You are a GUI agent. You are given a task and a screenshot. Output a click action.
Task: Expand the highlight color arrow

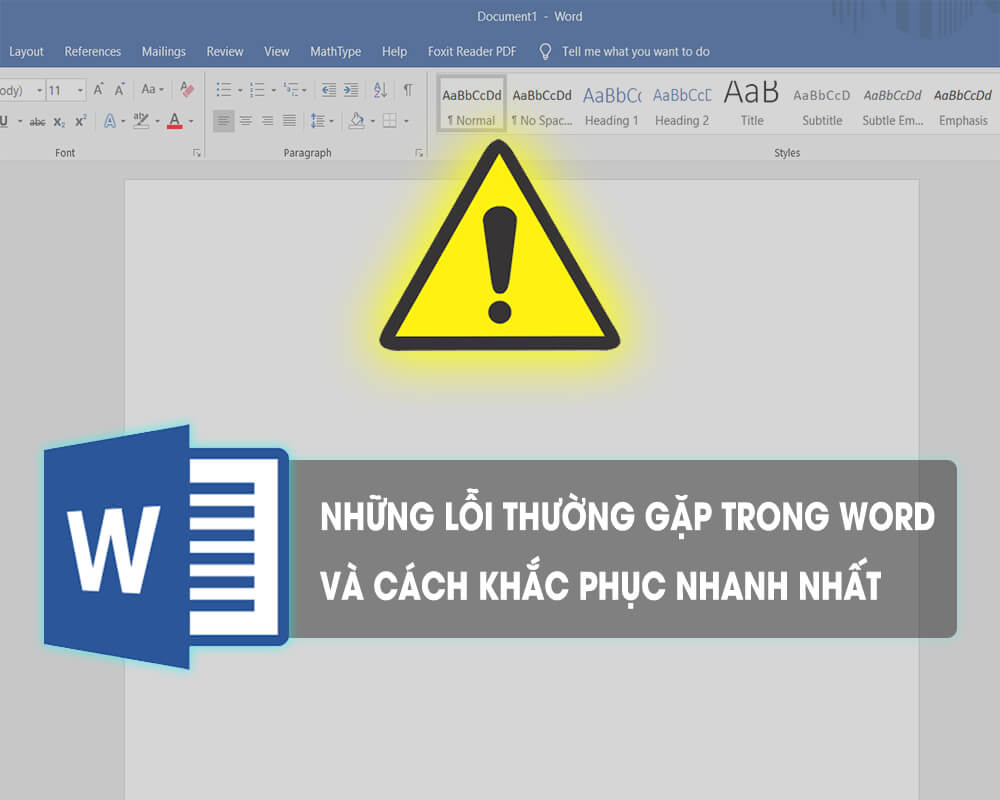click(x=158, y=121)
